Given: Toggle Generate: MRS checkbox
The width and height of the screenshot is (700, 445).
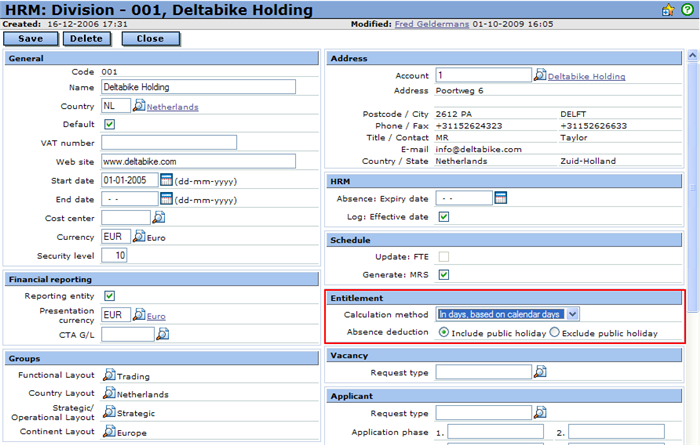Looking at the screenshot, I should point(444,274).
